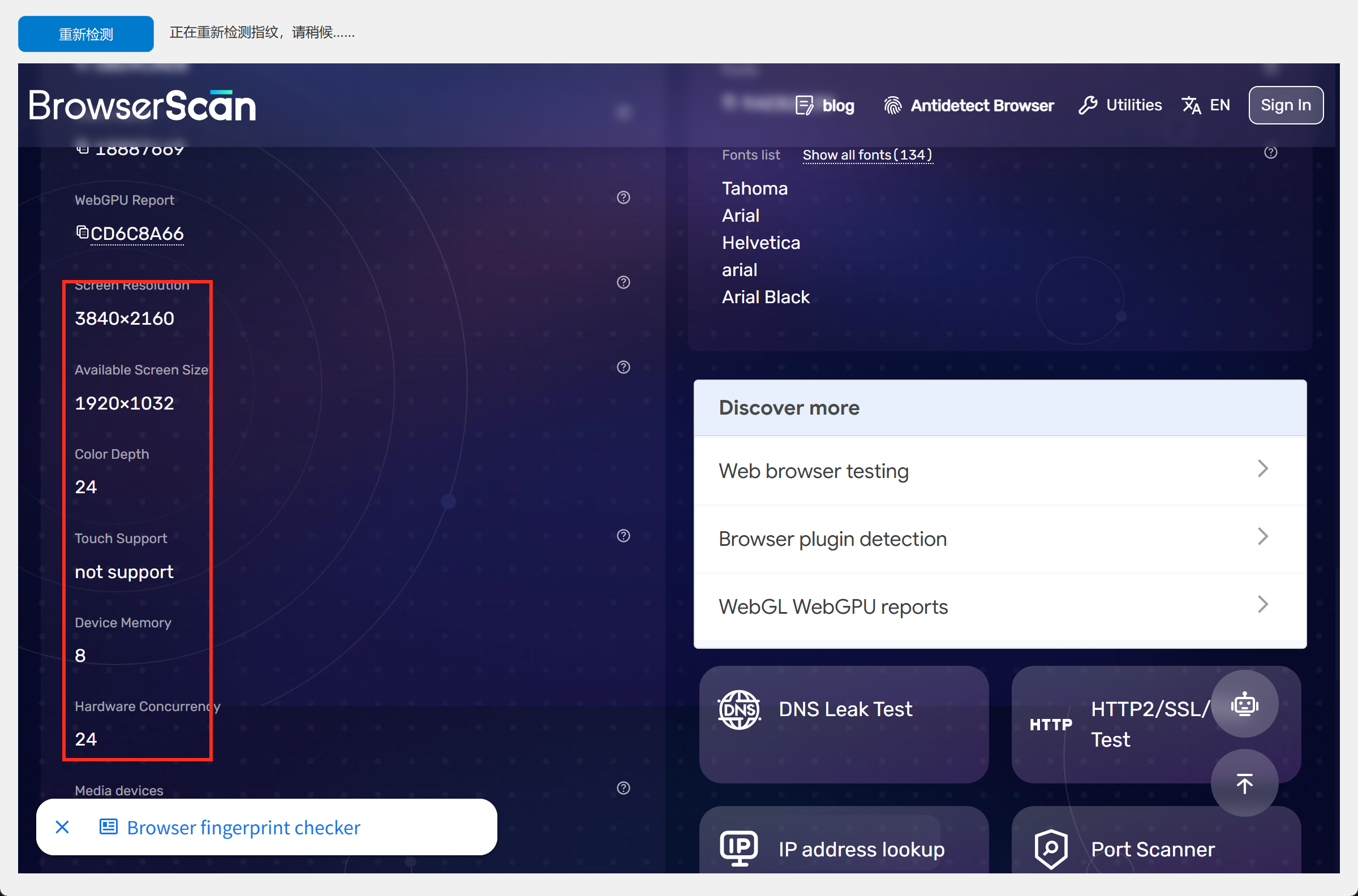Expand Browser plugin detection chevron
Image resolution: width=1358 pixels, height=896 pixels.
[1262, 537]
